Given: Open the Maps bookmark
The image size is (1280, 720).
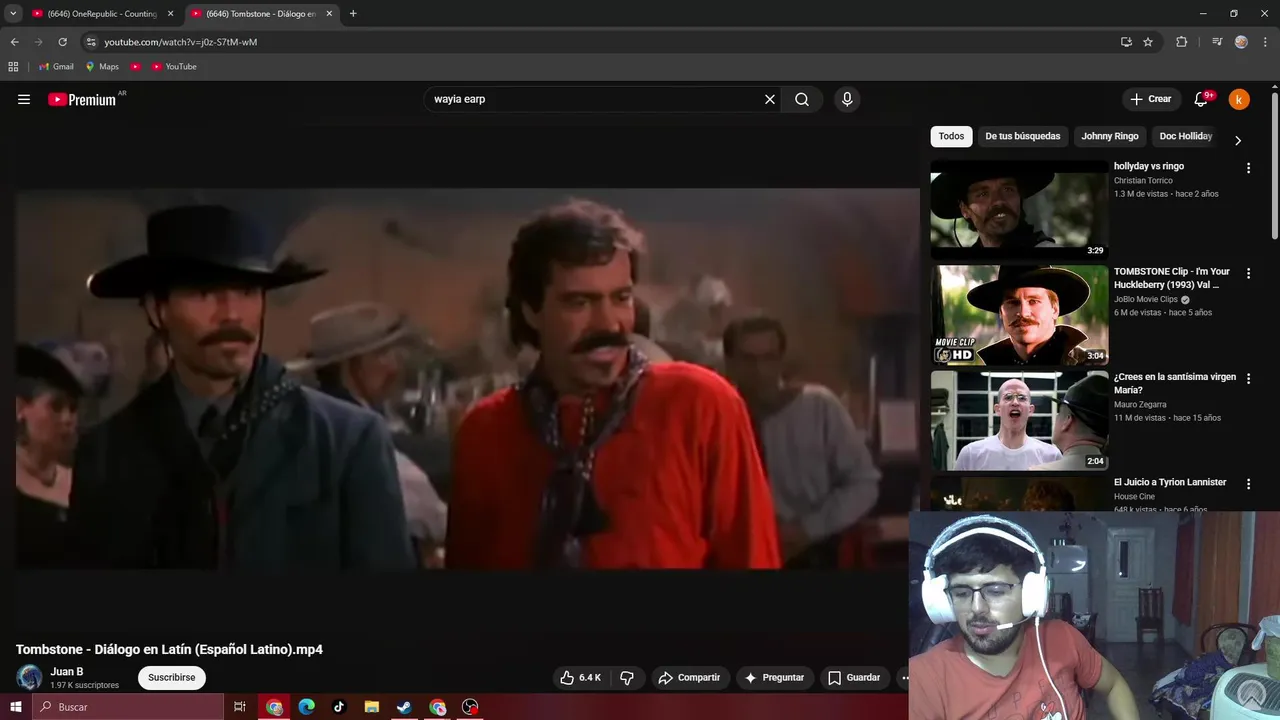Looking at the screenshot, I should point(102,66).
